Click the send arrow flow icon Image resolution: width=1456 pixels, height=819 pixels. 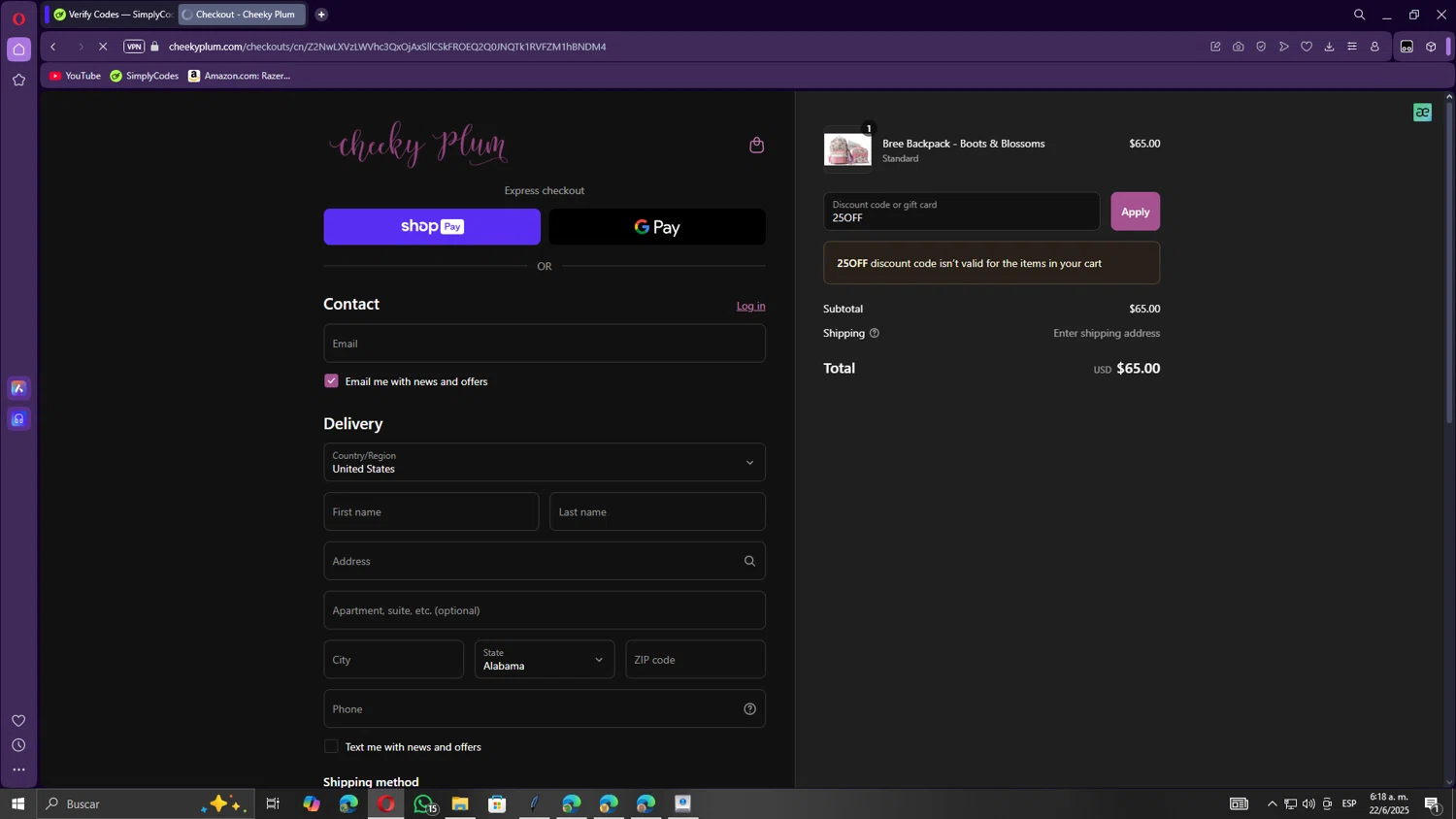[1284, 47]
